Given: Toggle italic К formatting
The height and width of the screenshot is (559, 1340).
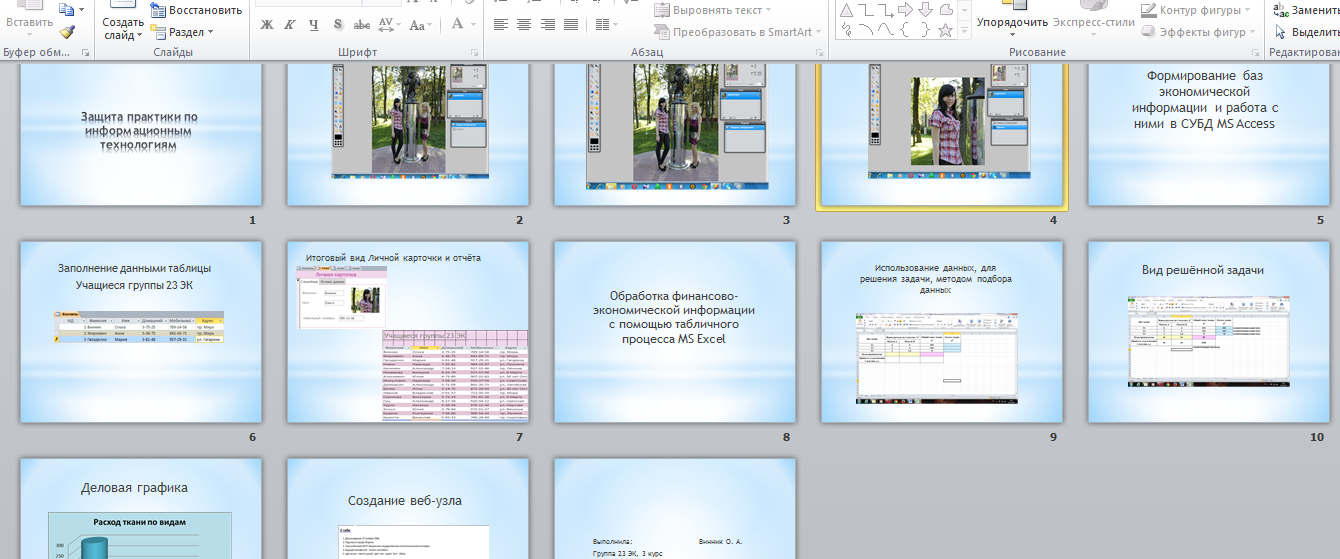Looking at the screenshot, I should pyautogui.click(x=290, y=24).
